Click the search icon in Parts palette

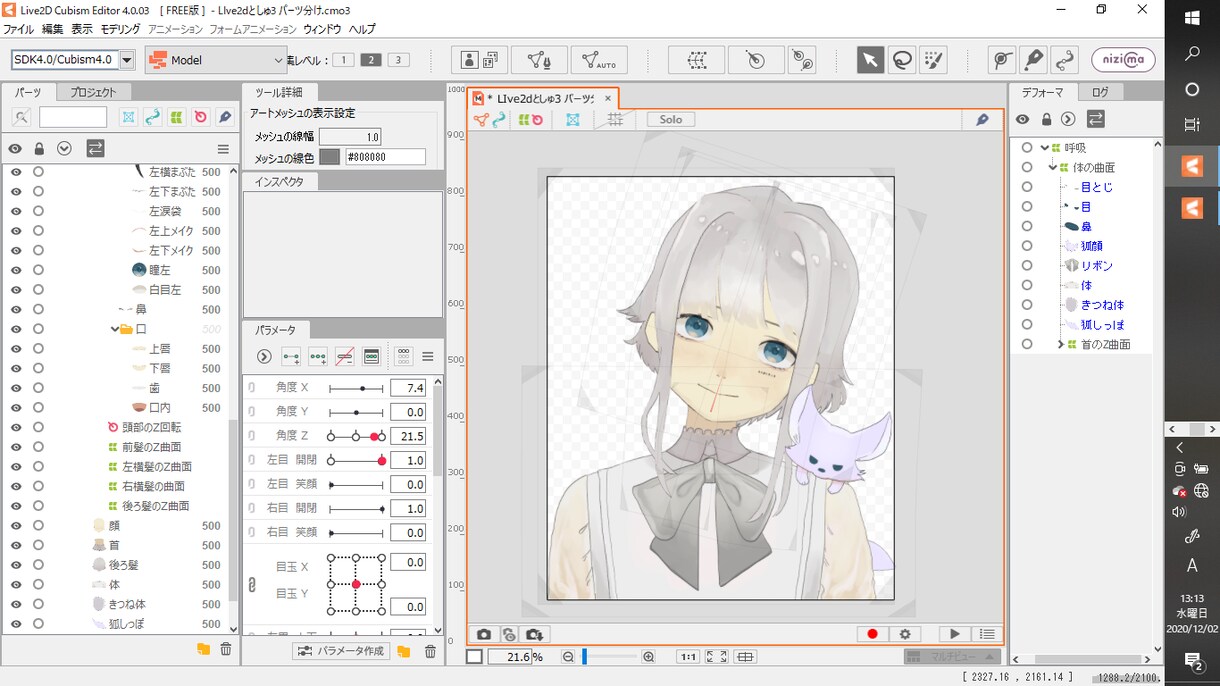[x=21, y=117]
